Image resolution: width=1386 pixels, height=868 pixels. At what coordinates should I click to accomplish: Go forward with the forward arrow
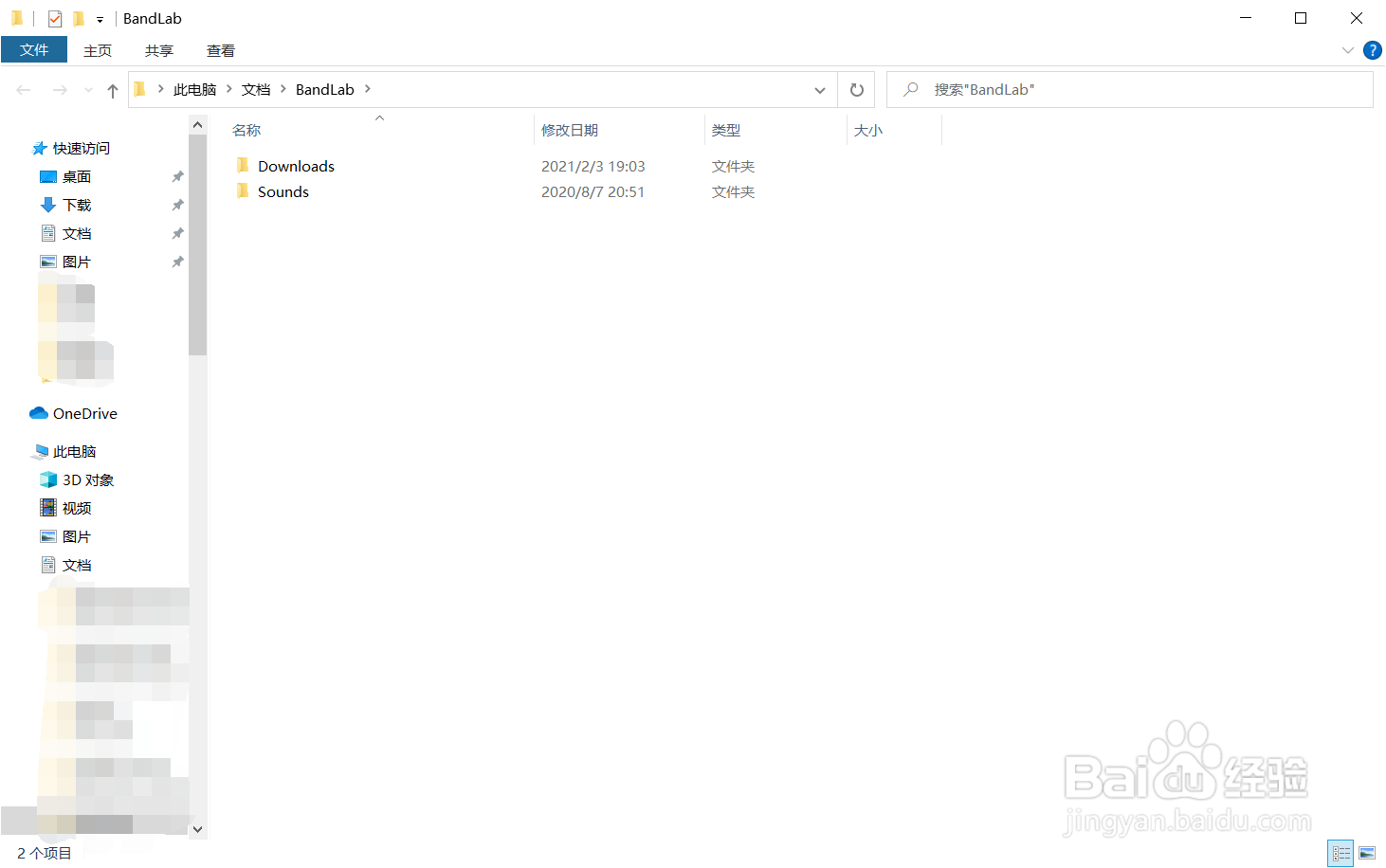[x=60, y=90]
